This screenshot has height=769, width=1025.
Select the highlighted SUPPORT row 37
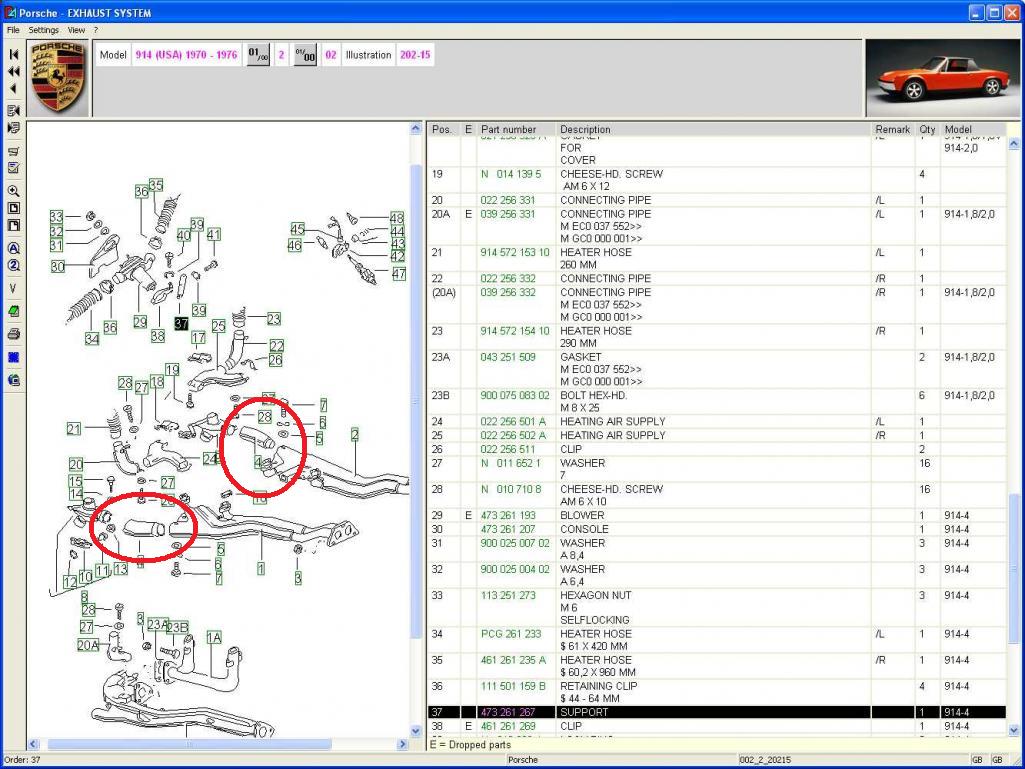coord(716,712)
